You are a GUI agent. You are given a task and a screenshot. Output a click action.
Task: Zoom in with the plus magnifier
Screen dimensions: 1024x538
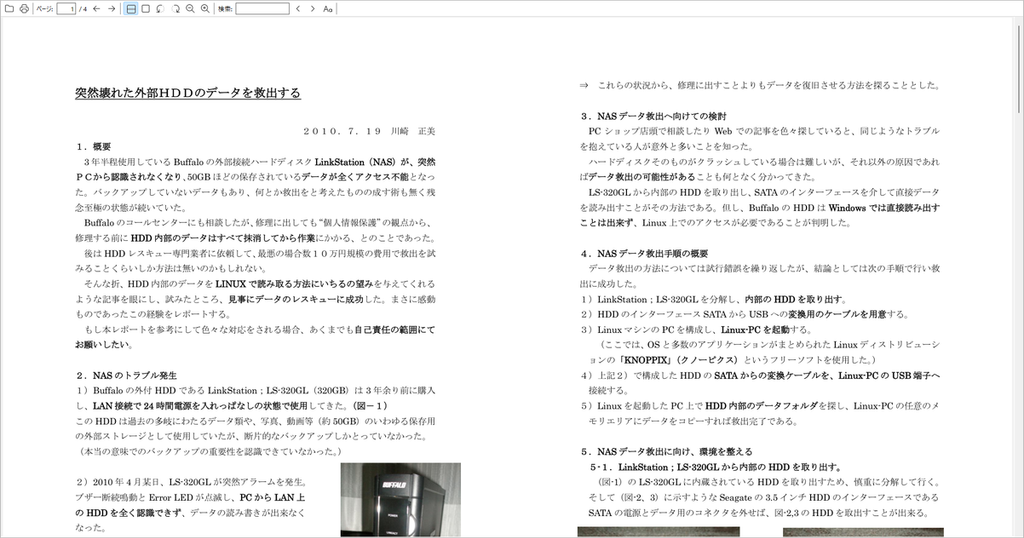(205, 8)
